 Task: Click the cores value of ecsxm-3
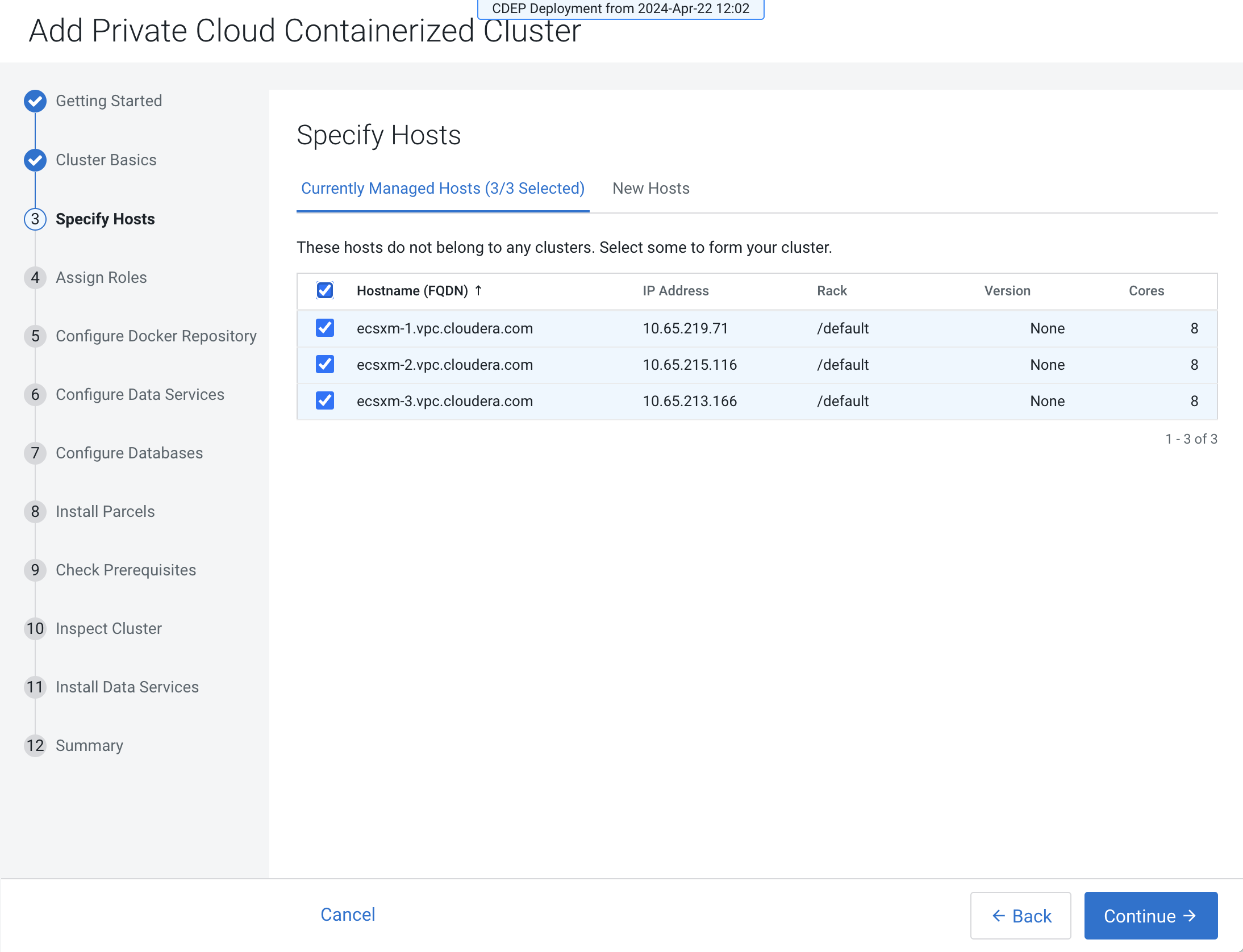click(x=1194, y=401)
